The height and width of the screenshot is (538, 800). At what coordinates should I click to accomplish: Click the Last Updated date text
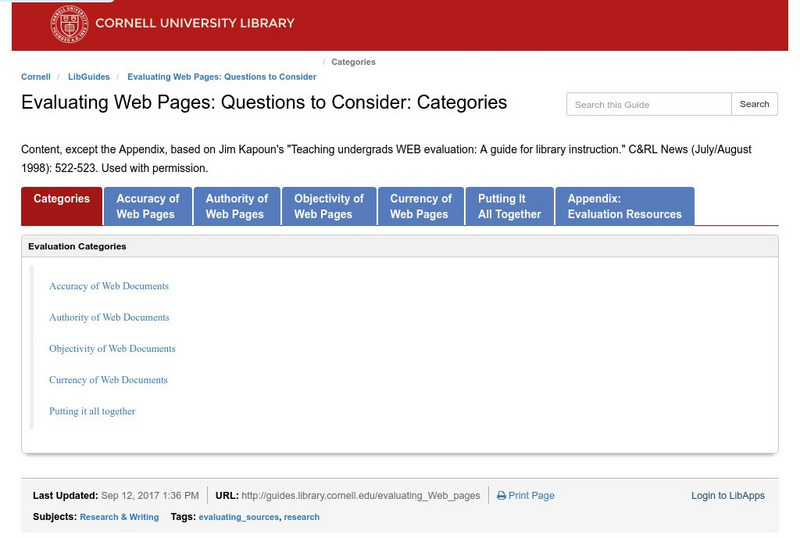click(x=150, y=496)
